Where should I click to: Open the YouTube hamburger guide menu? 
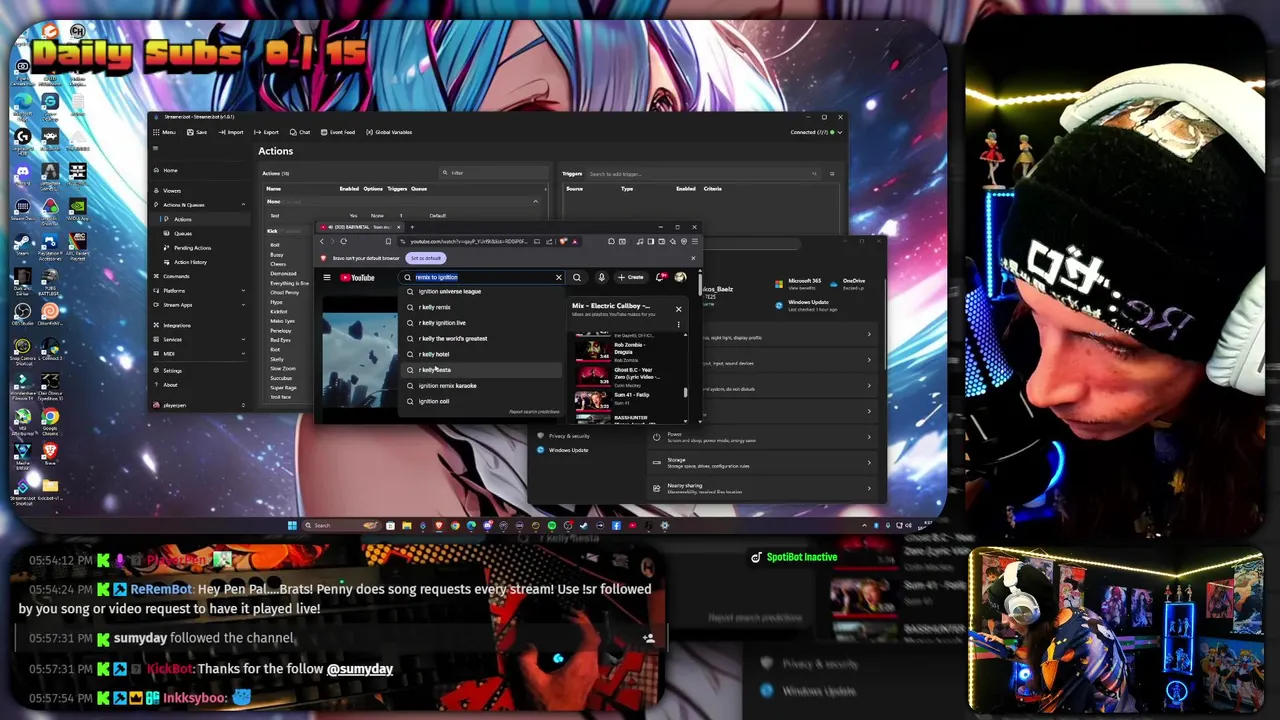[x=326, y=277]
